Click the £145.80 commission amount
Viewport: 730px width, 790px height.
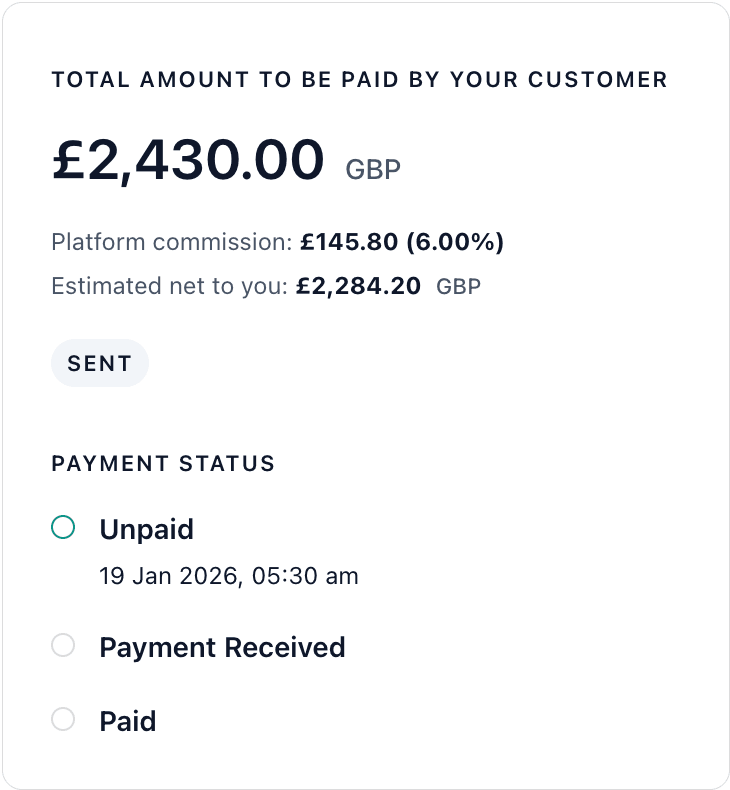(x=349, y=242)
